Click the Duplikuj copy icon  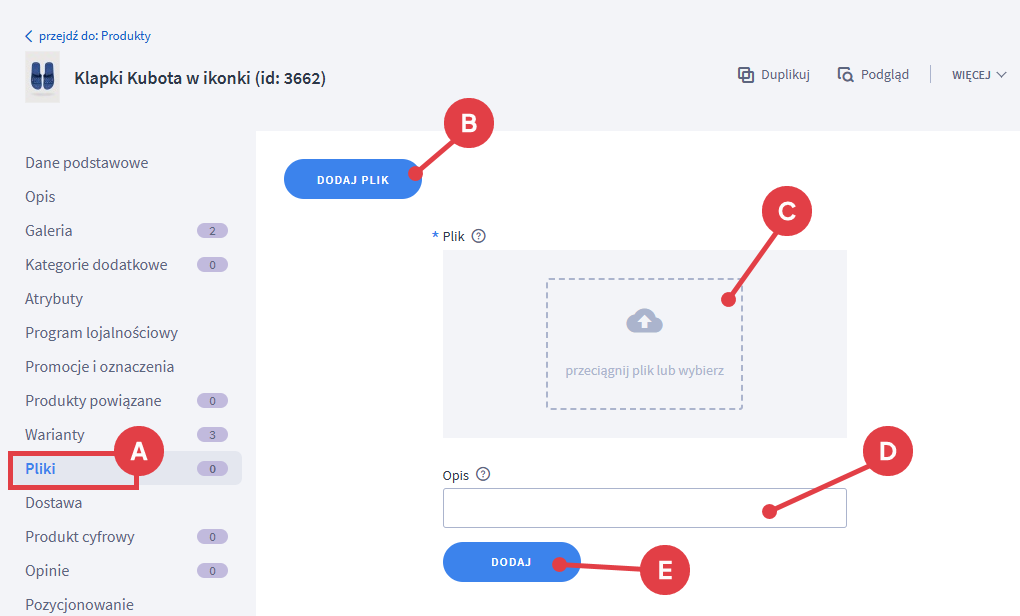point(745,75)
